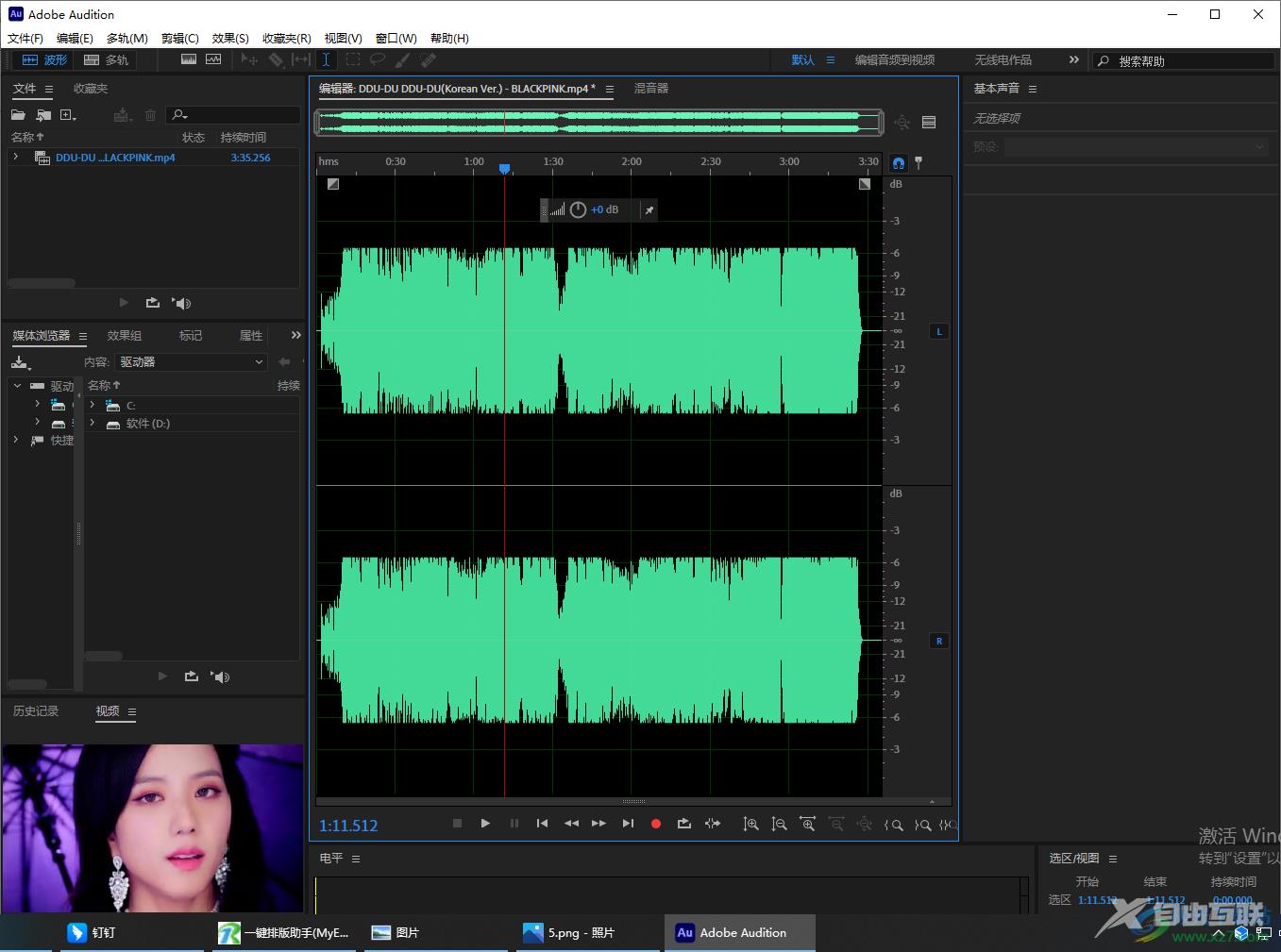Zoom in amplitude icon

click(x=750, y=824)
